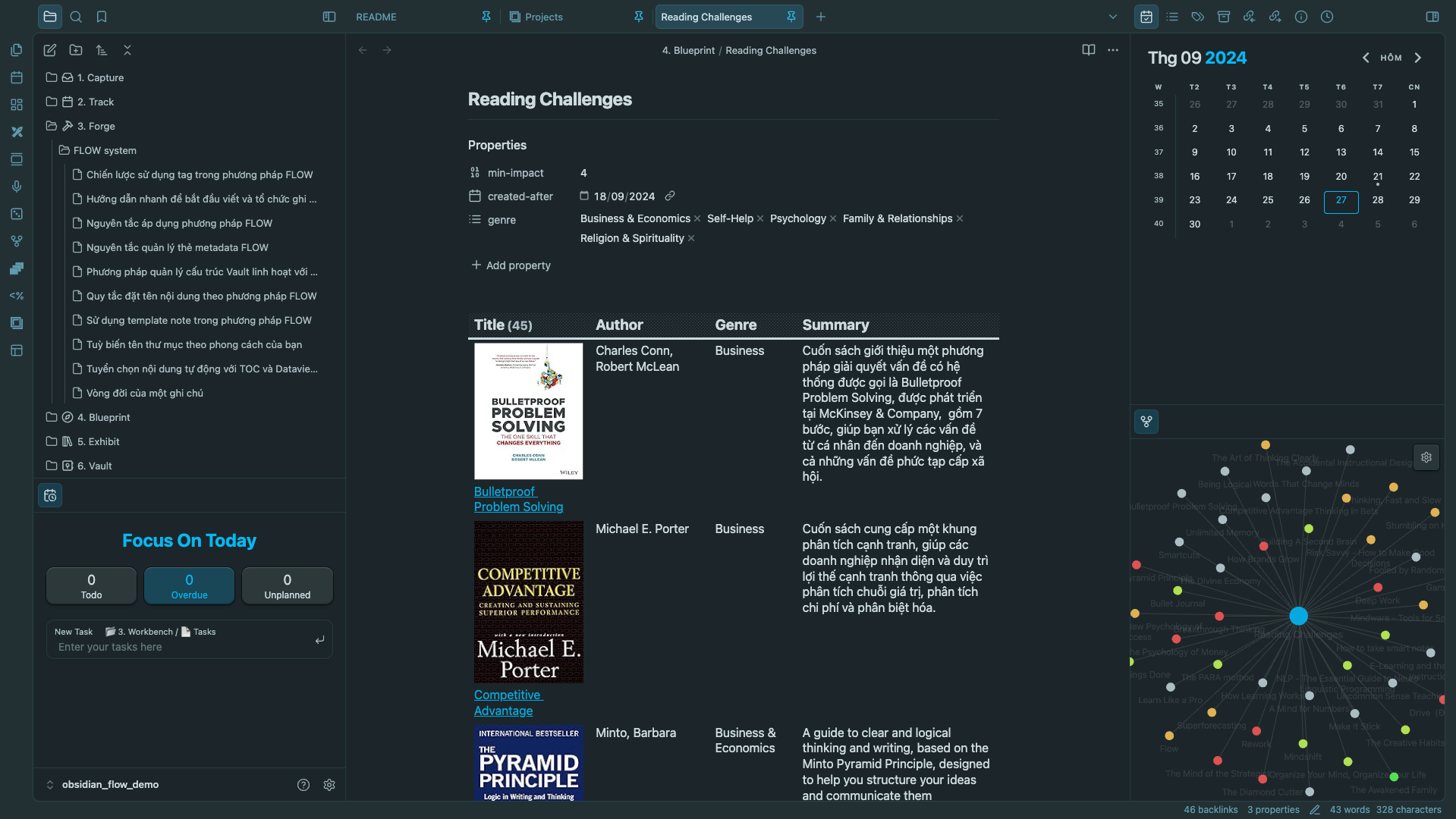This screenshot has width=1456, height=819.
Task: Toggle reading view with the book icon
Action: (x=1088, y=50)
